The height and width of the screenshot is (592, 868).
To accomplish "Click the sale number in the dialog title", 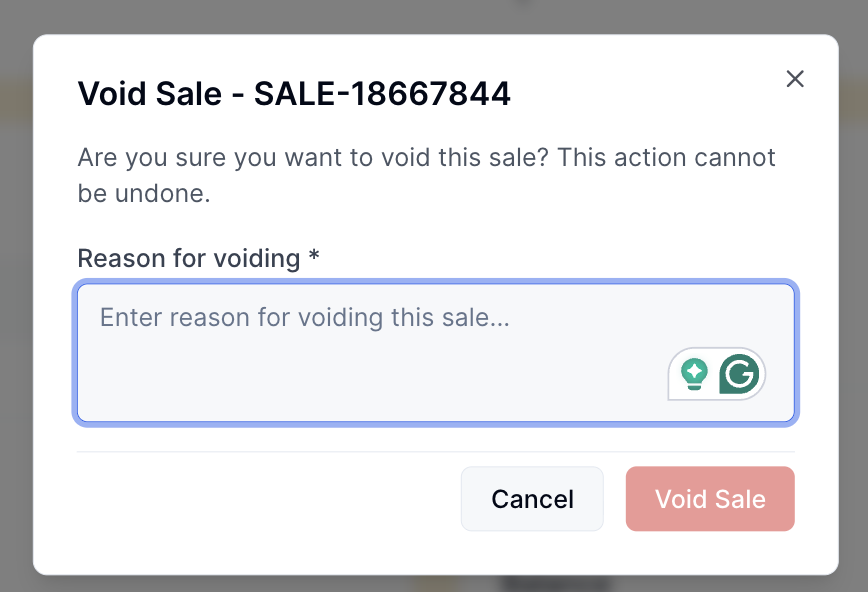I will click(382, 94).
